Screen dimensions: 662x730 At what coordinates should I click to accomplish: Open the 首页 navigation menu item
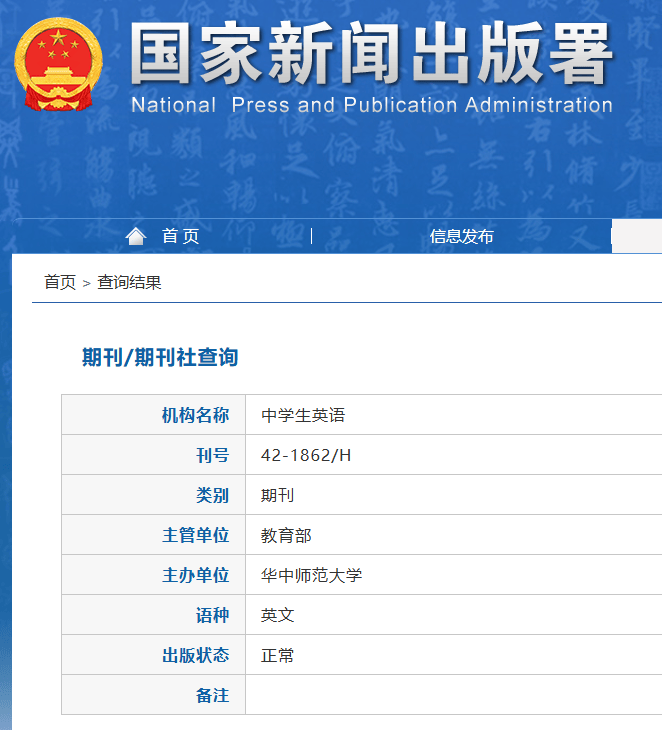pos(181,236)
